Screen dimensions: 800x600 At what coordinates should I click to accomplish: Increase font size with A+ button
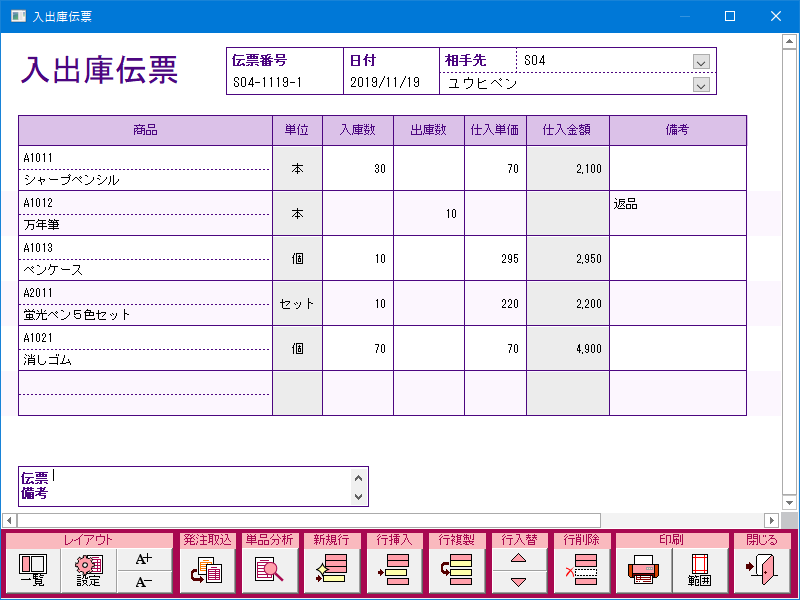point(144,559)
